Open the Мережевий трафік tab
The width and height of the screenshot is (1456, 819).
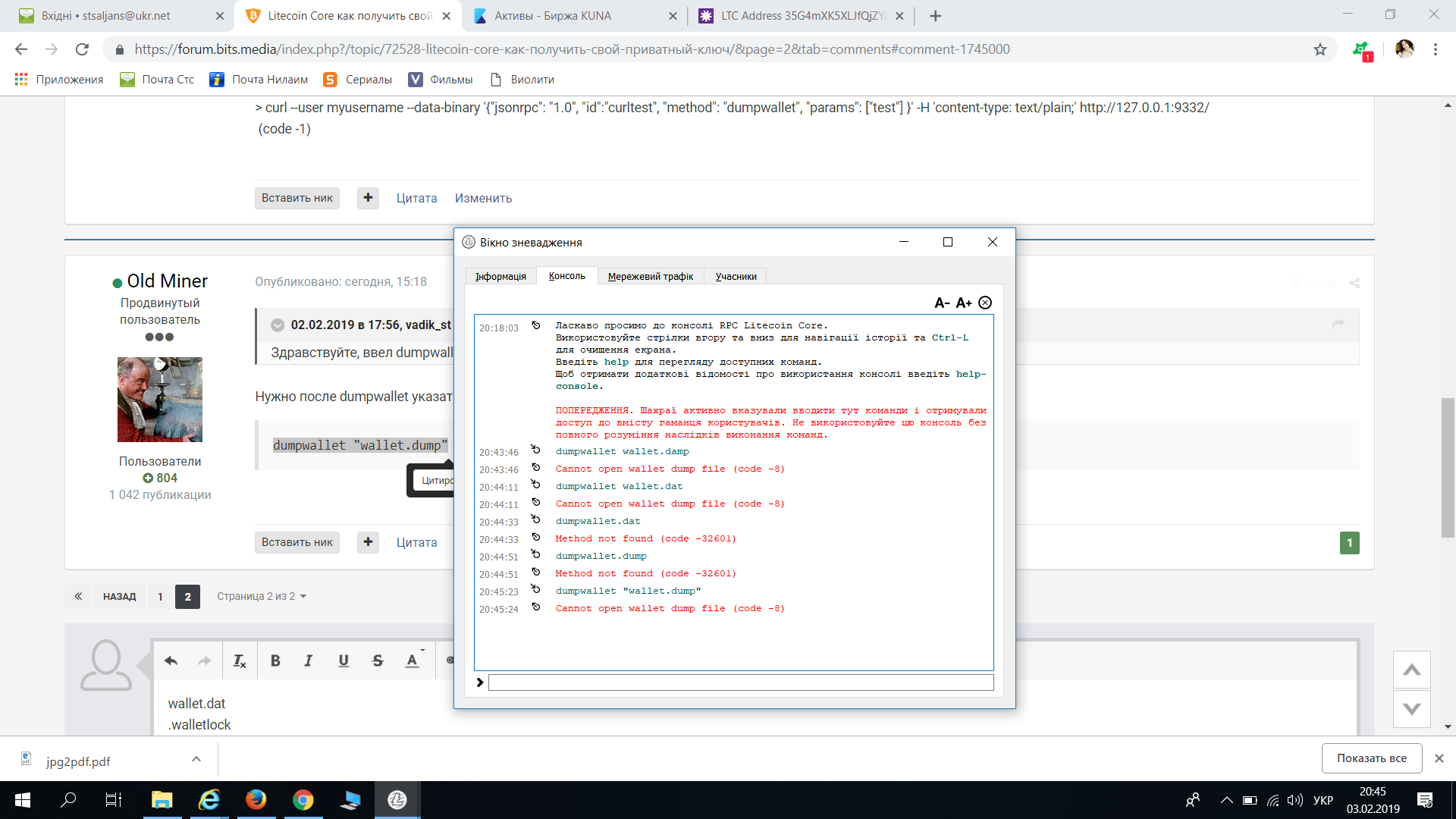click(651, 276)
